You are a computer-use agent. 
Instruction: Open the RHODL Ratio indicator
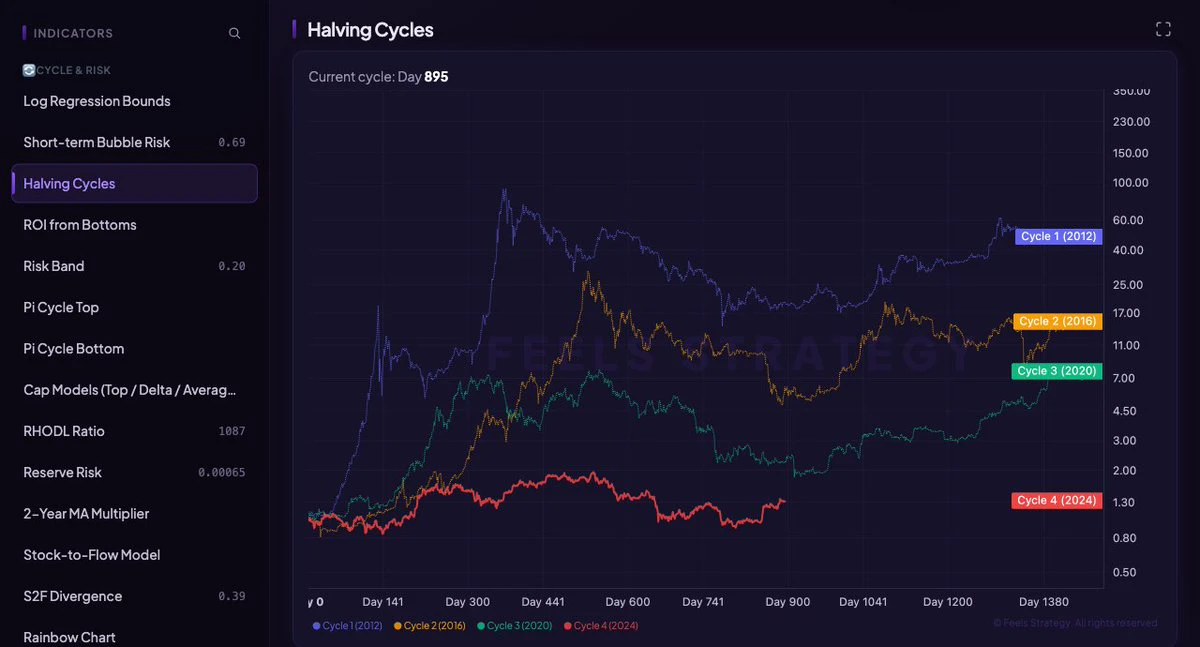pyautogui.click(x=134, y=431)
